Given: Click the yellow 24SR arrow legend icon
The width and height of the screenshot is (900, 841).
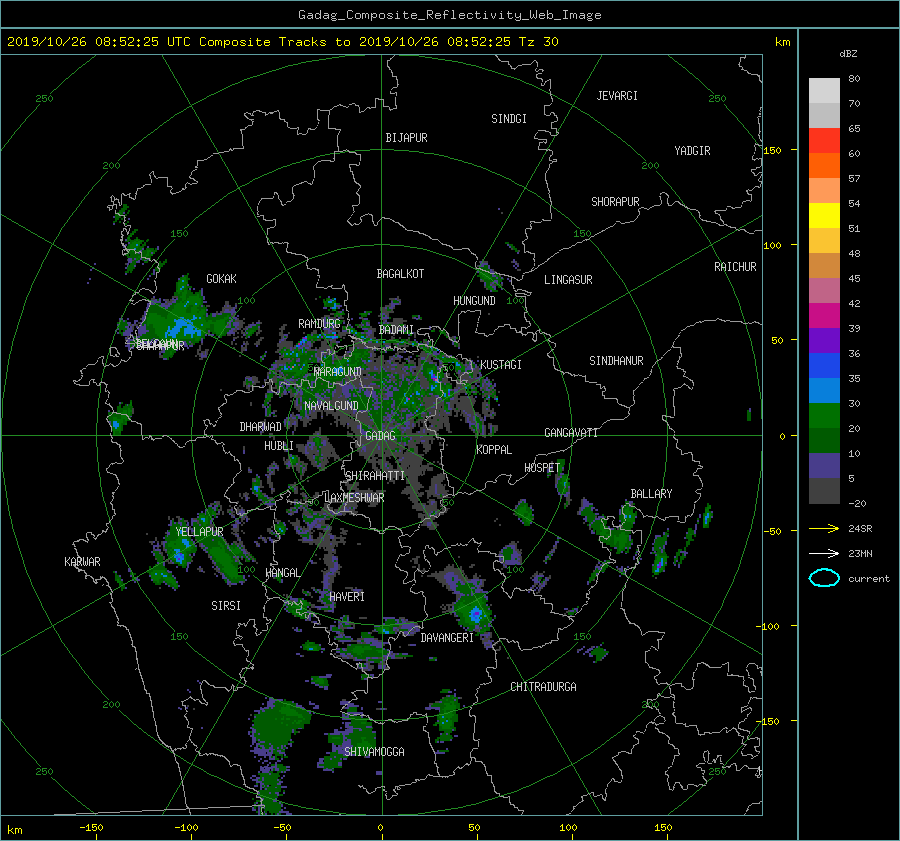Looking at the screenshot, I should [x=824, y=528].
